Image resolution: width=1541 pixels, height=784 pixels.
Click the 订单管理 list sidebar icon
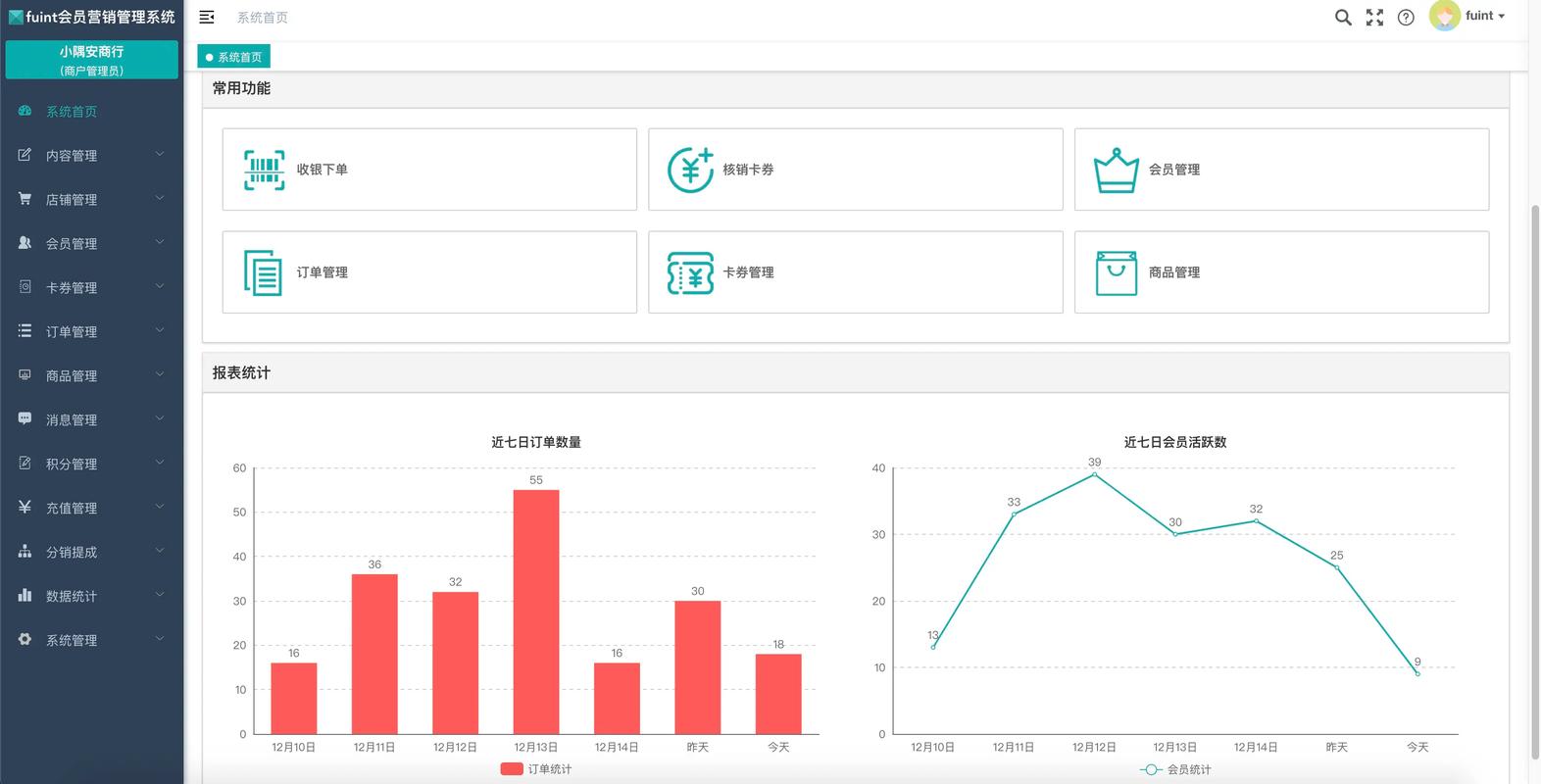(25, 331)
